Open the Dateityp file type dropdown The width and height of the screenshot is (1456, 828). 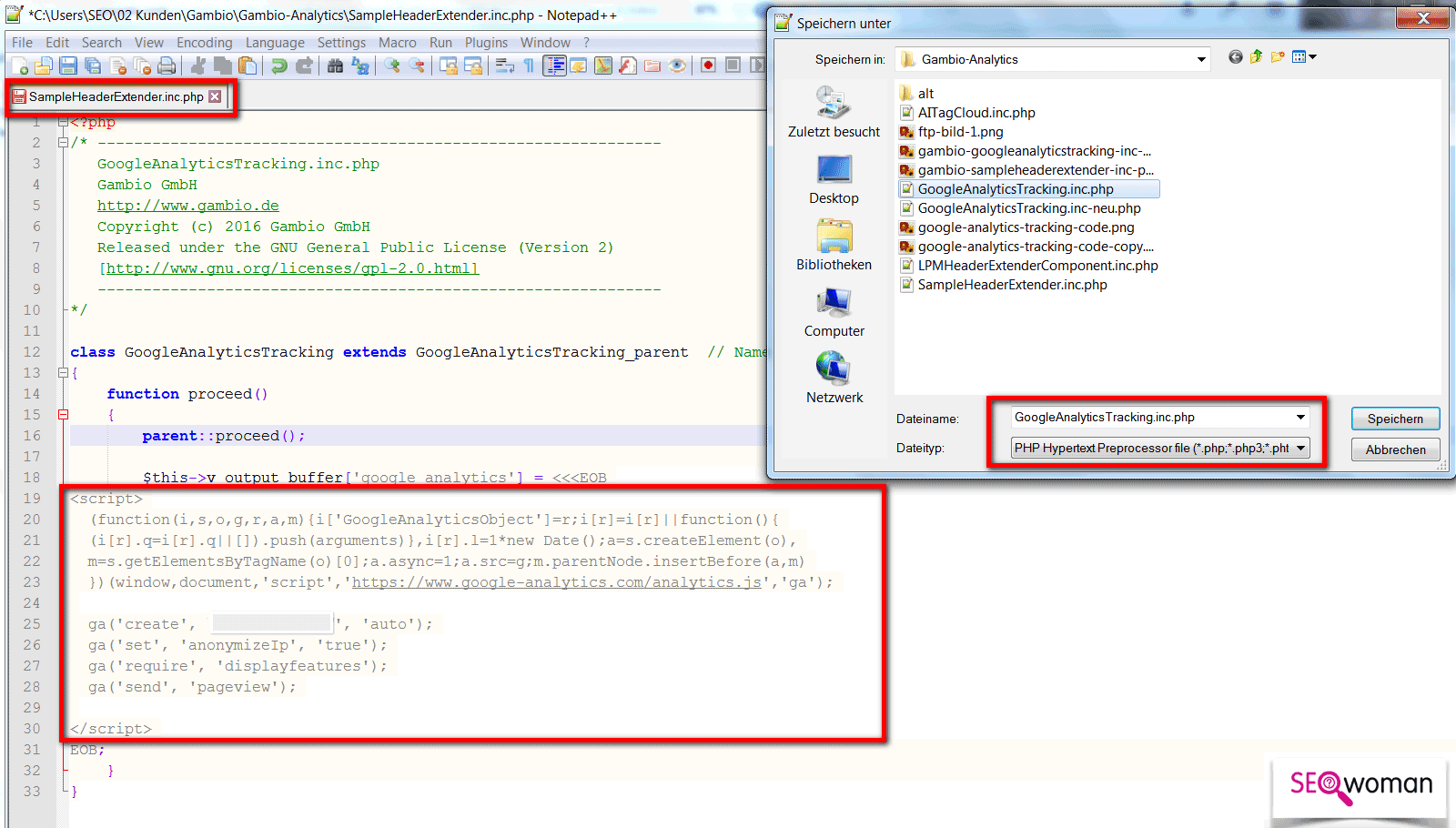(1300, 448)
